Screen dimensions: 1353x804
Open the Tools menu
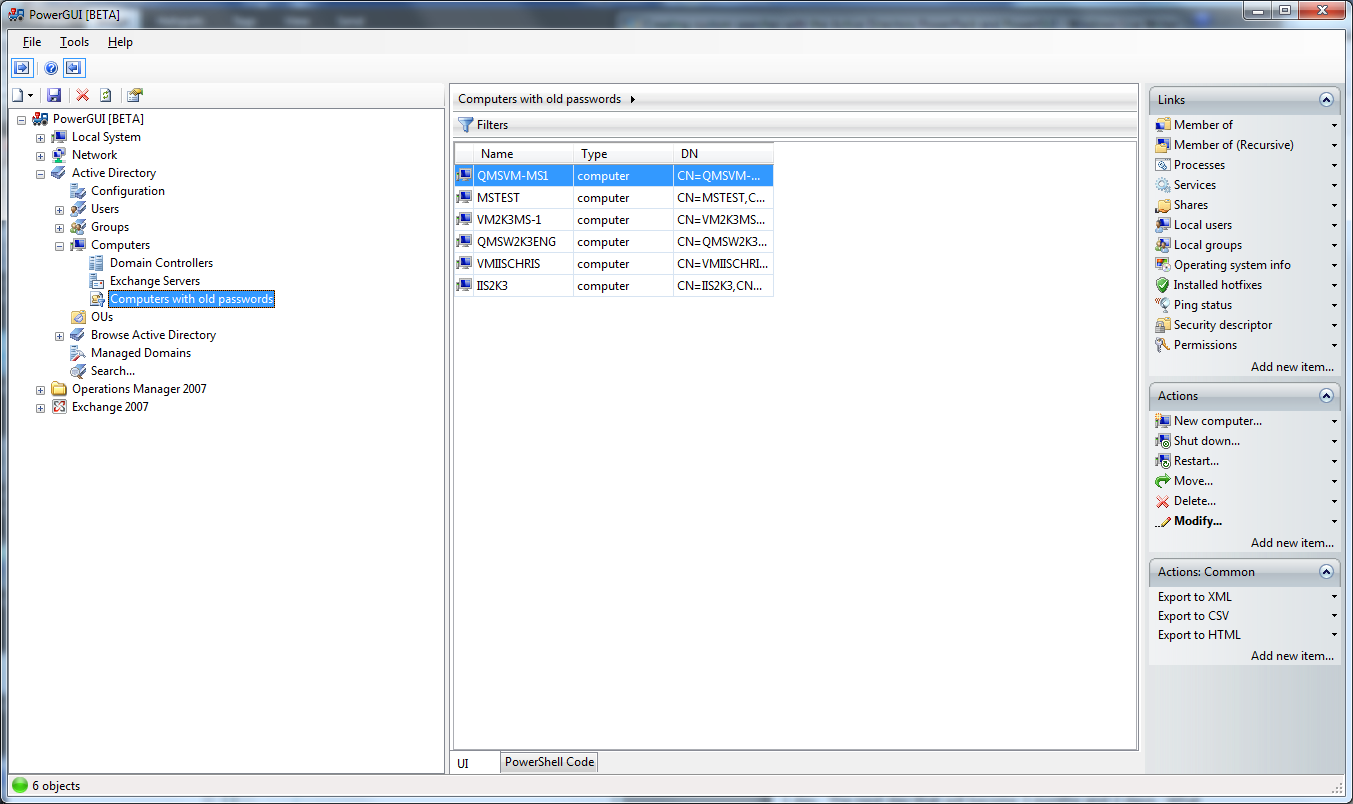(74, 42)
